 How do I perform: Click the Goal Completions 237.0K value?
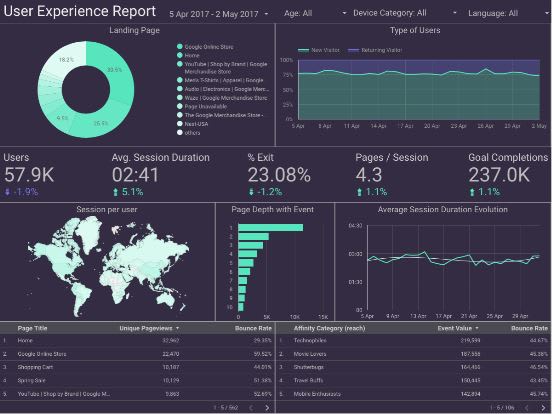pos(499,175)
